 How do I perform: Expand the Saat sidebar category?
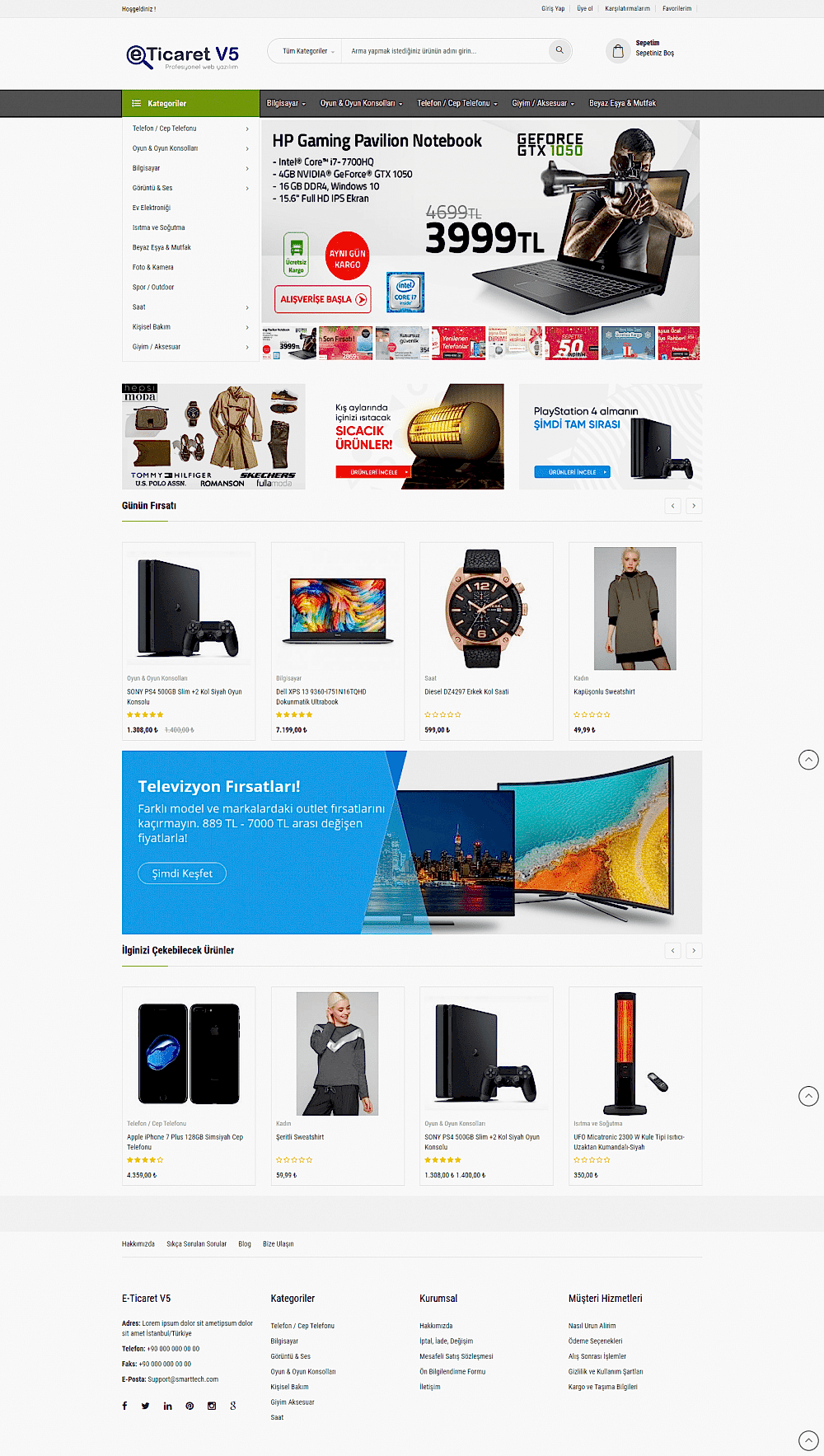click(x=190, y=307)
